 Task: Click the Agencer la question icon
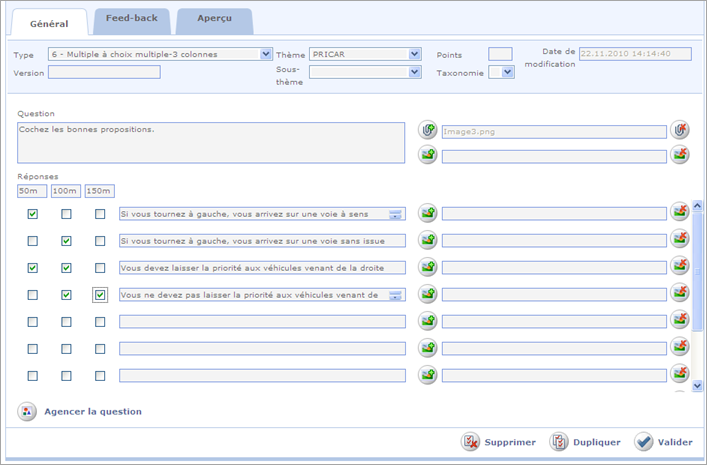[x=27, y=411]
